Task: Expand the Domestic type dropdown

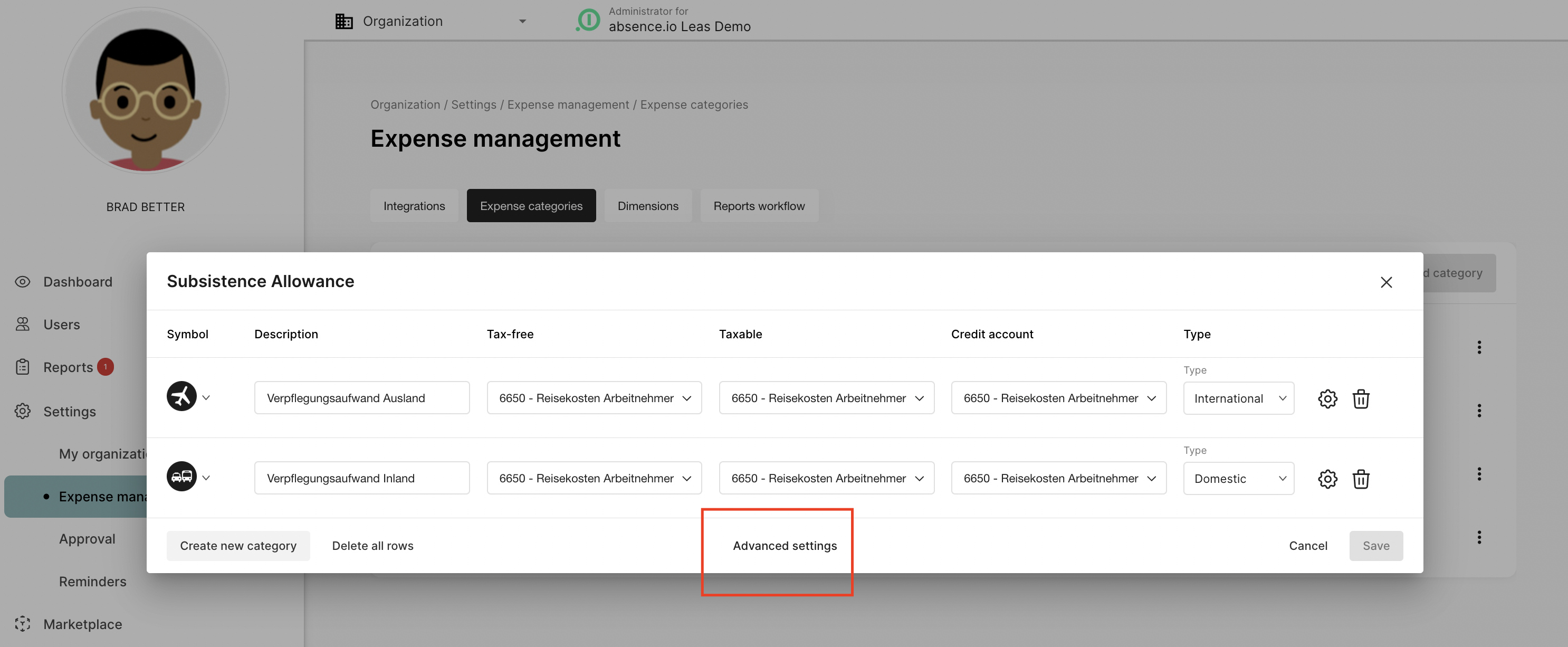Action: tap(1238, 479)
